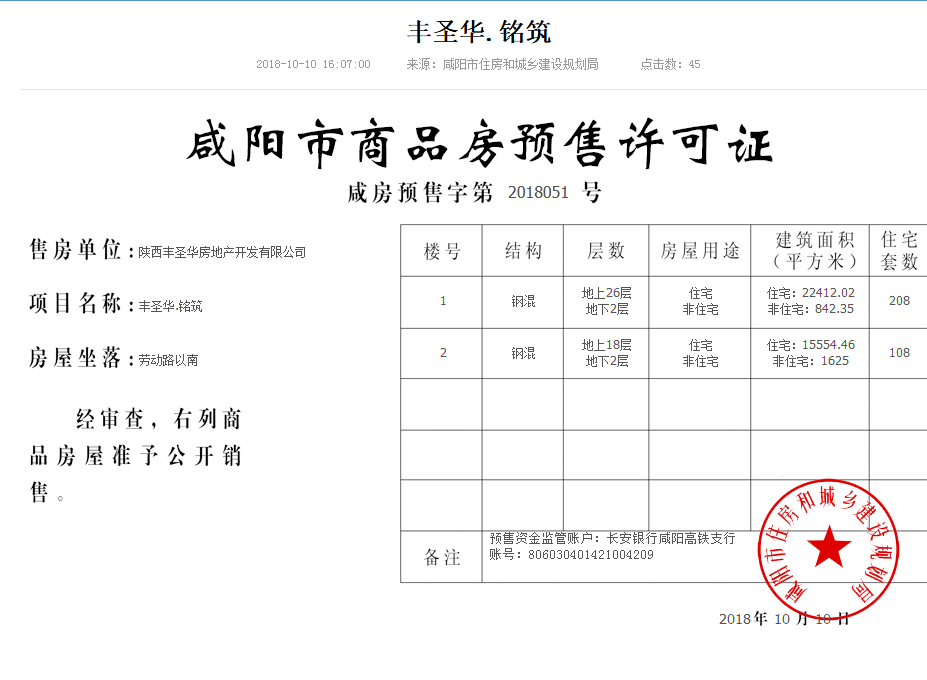Click the 结构 column header
Image resolution: width=927 pixels, height=680 pixels.
(523, 251)
